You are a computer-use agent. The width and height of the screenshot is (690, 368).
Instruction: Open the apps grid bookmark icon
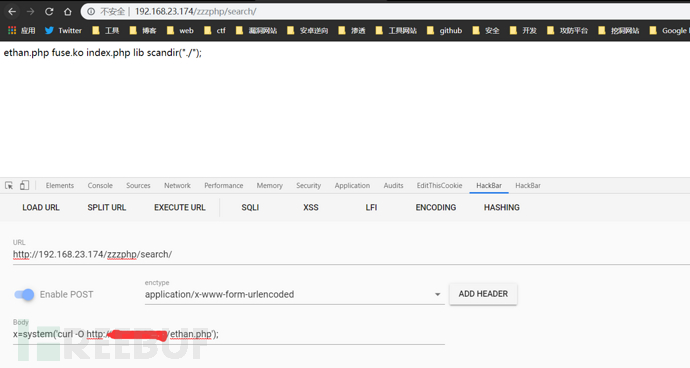coord(12,30)
